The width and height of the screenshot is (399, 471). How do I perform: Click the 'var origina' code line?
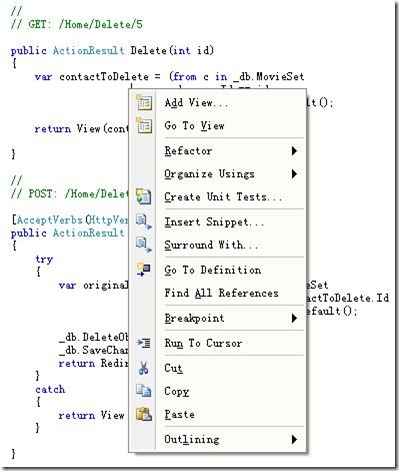click(x=94, y=285)
